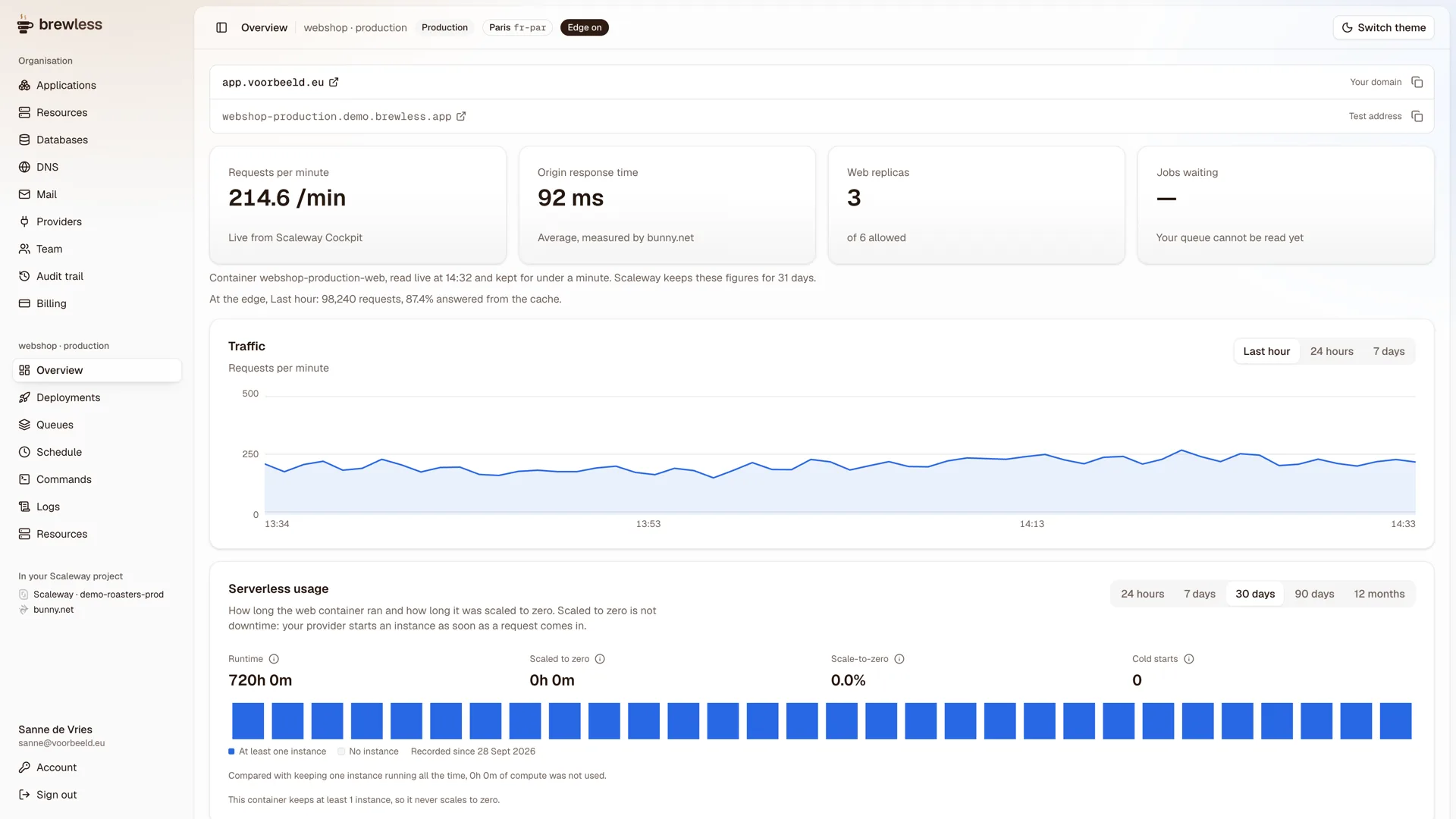Screen dimensions: 1456x819
Task: Click the Production environment badge
Action: pos(444,27)
